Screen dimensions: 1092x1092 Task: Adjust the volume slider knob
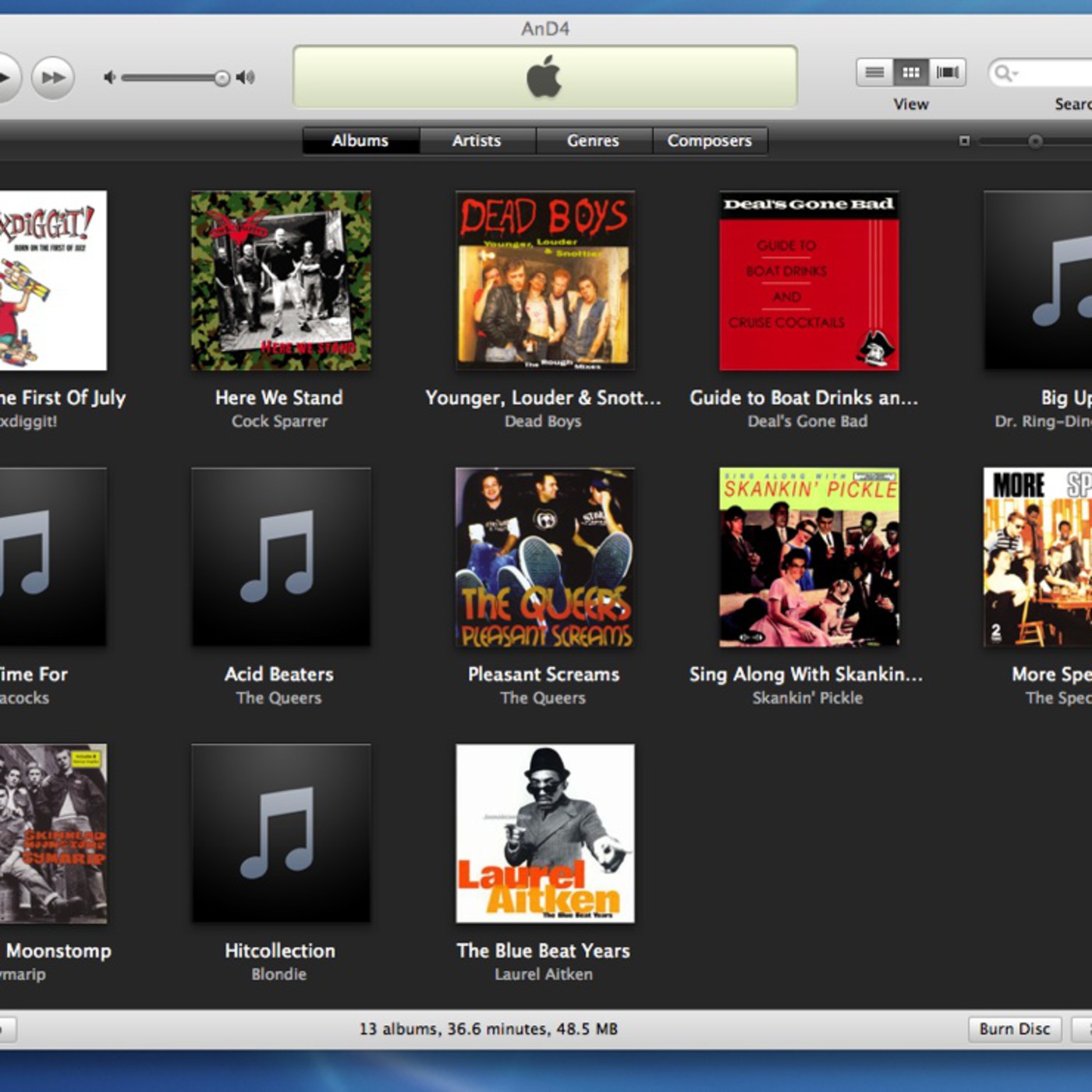[x=222, y=77]
